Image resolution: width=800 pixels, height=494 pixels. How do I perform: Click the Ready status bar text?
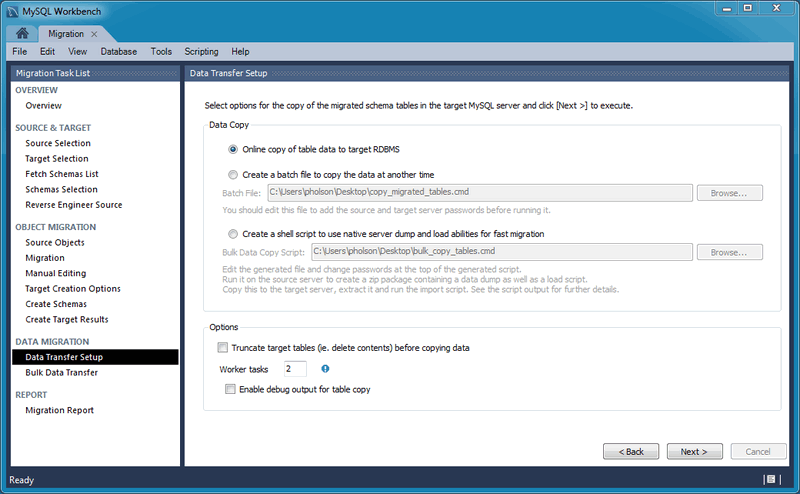coord(21,480)
